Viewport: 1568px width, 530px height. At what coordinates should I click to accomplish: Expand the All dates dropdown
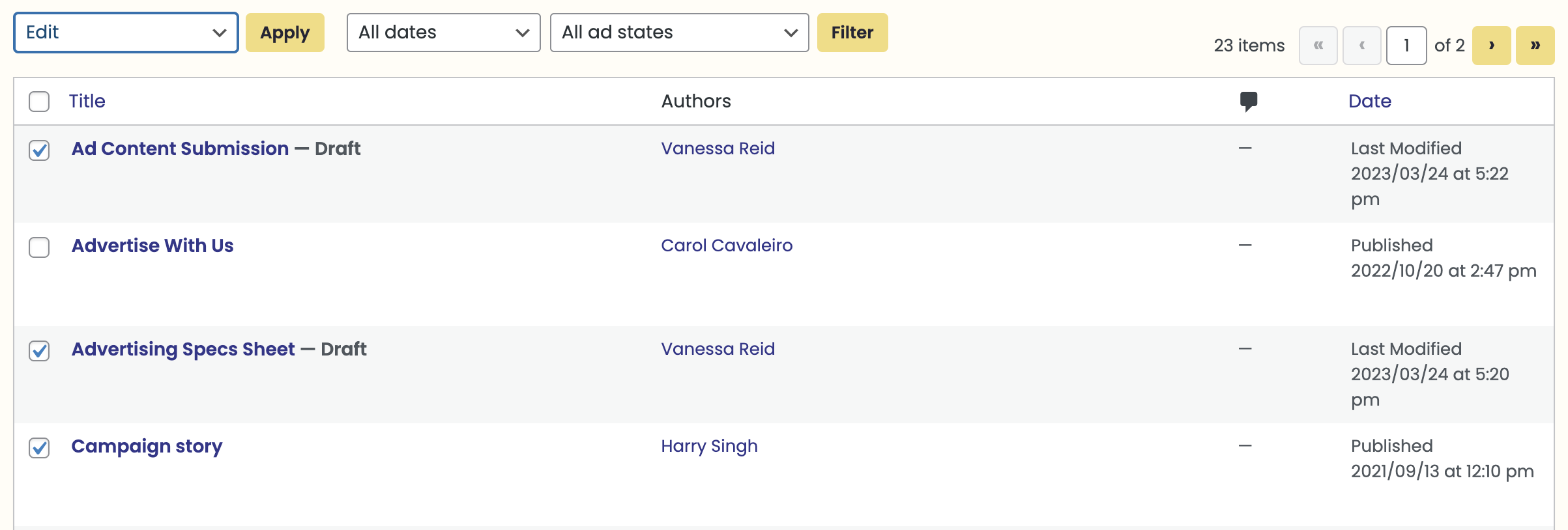pos(444,33)
